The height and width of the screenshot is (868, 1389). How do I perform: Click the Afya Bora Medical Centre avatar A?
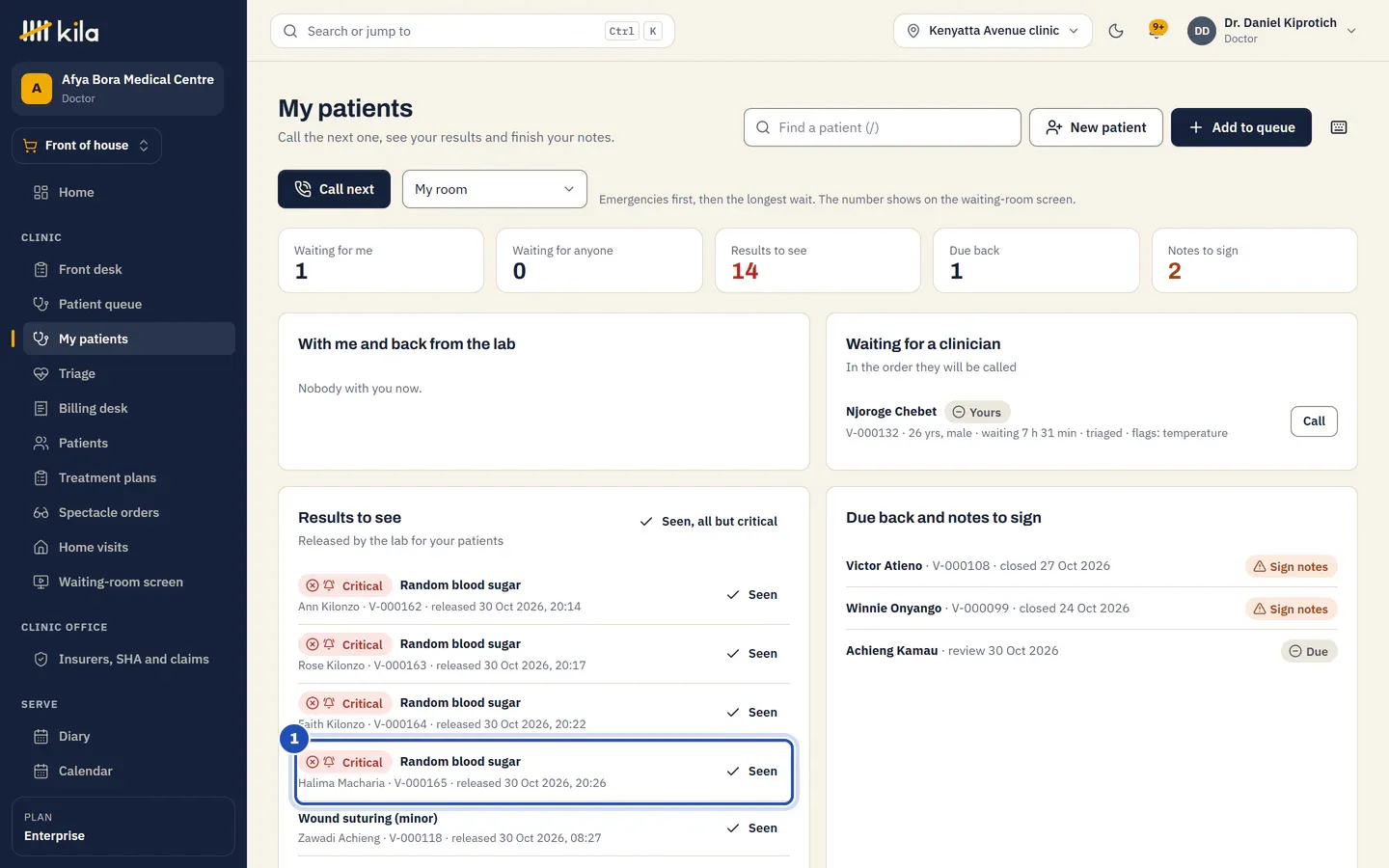point(37,89)
